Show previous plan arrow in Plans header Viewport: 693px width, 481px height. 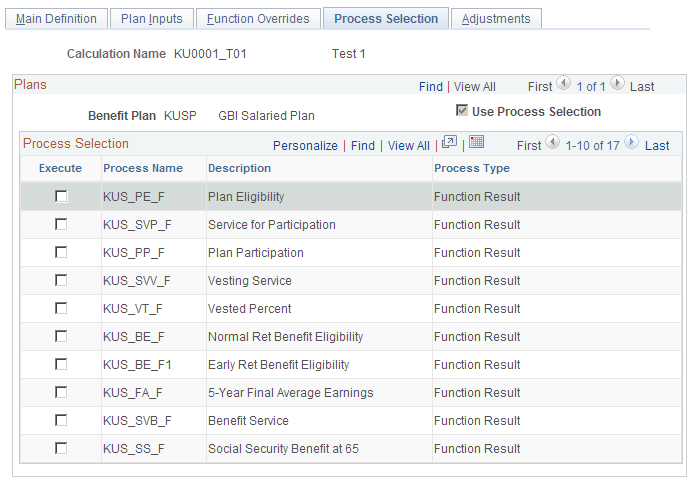(x=564, y=84)
